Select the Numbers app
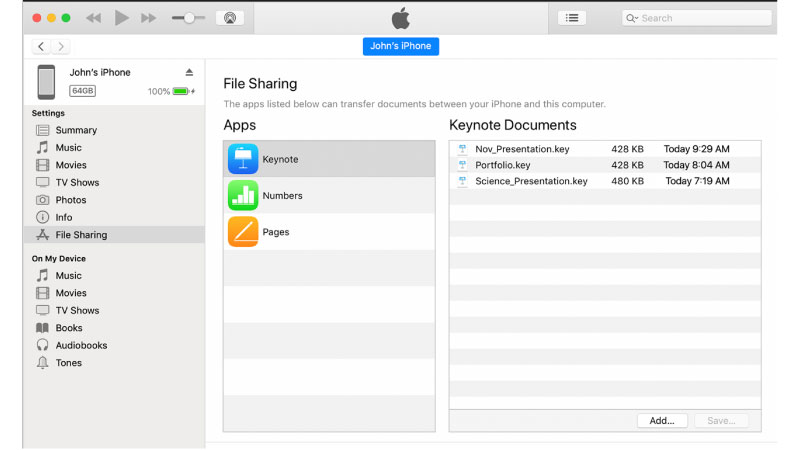800x450 pixels. (281, 196)
